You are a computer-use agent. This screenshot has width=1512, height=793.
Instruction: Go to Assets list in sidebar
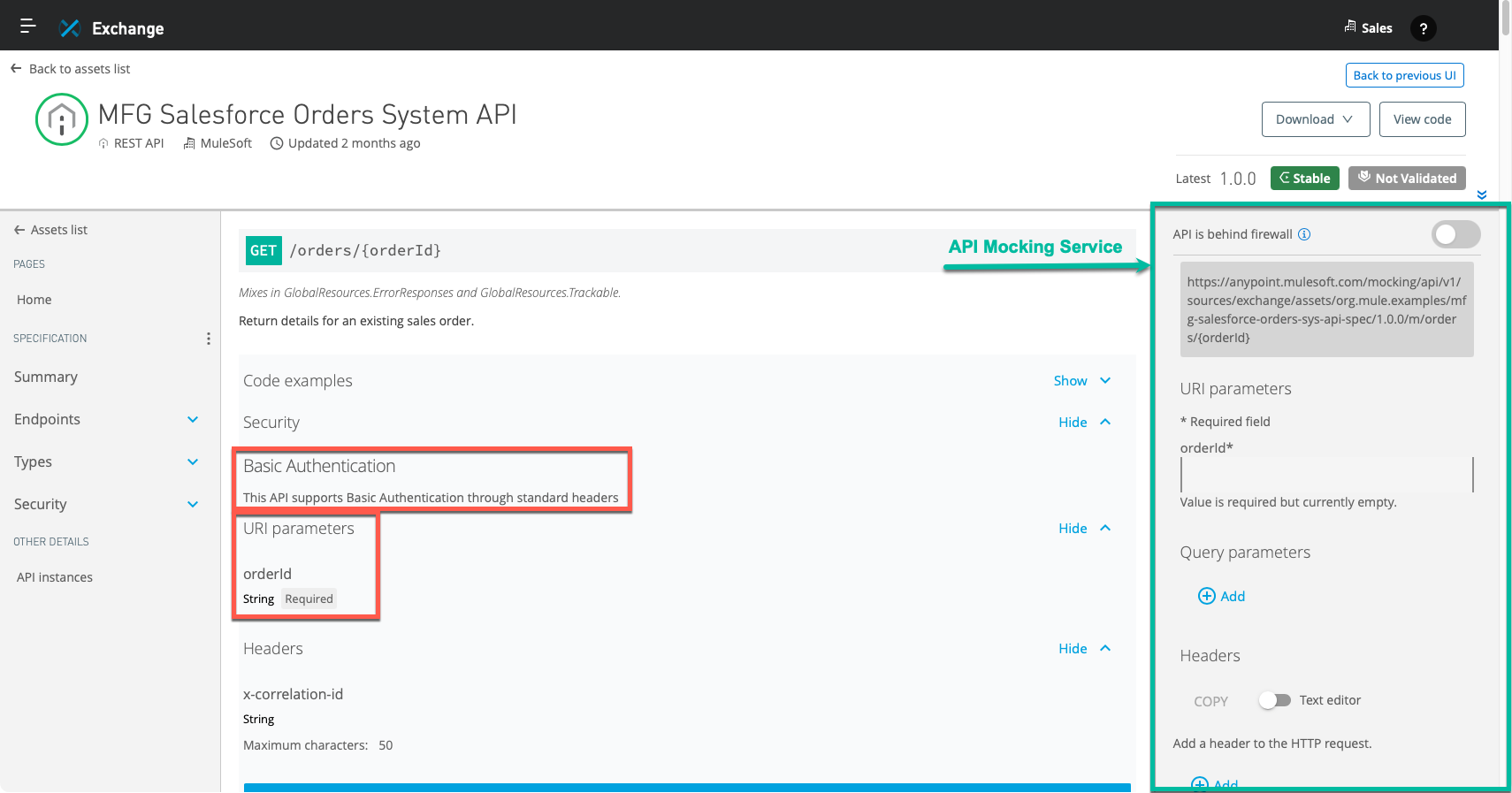pos(51,230)
